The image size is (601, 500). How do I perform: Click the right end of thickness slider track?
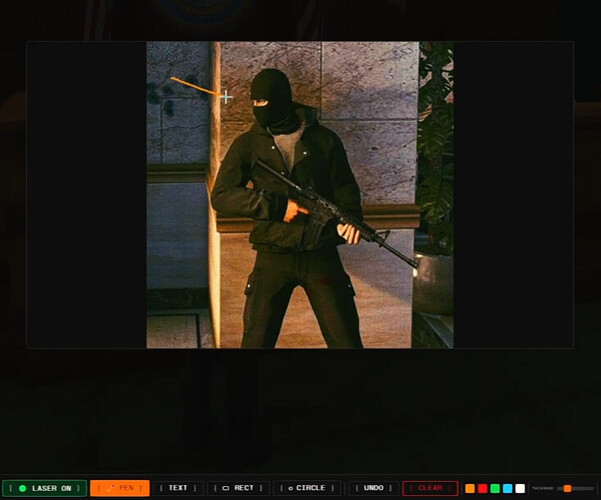[x=593, y=488]
